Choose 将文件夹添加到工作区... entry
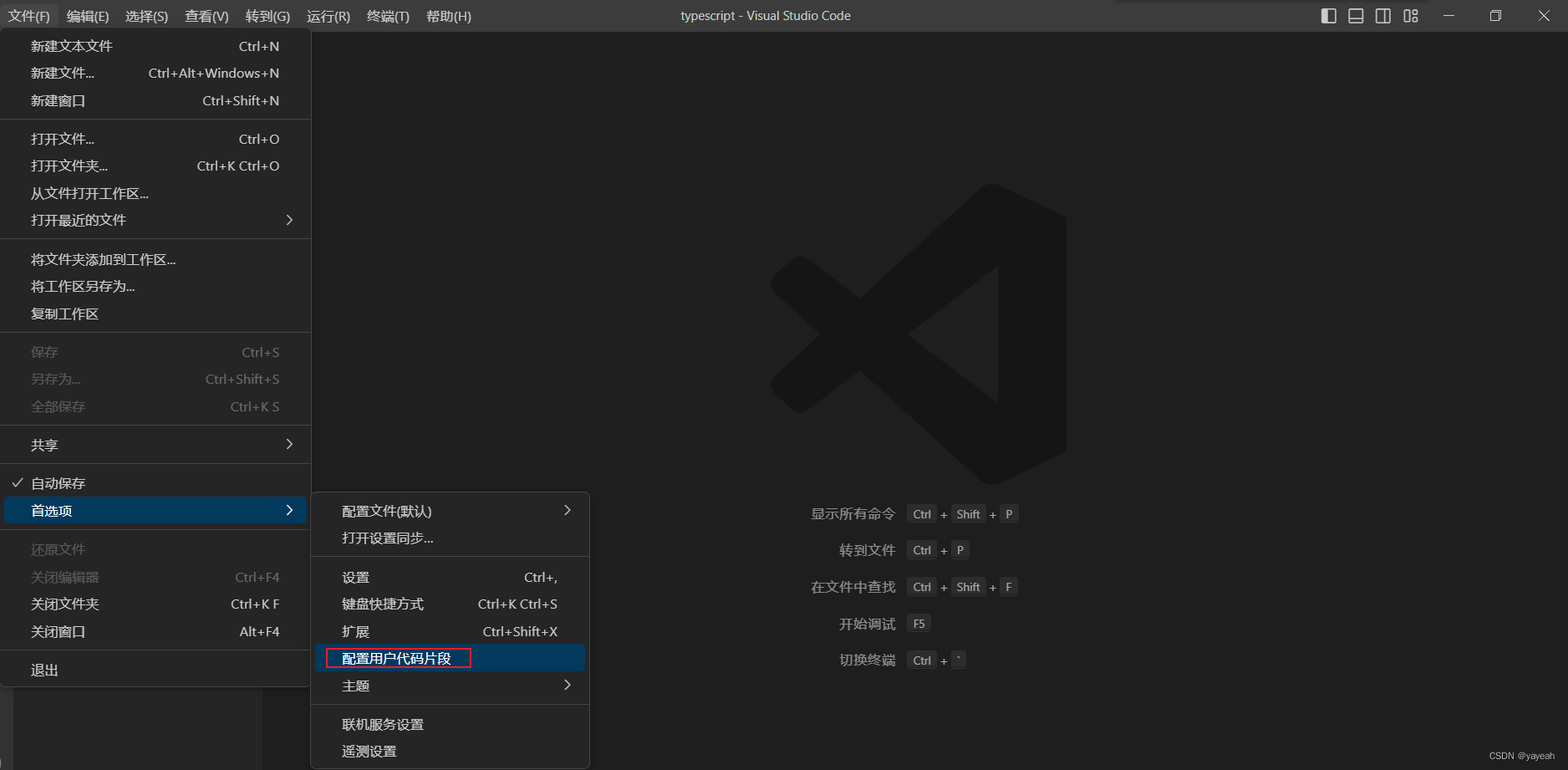 155,259
